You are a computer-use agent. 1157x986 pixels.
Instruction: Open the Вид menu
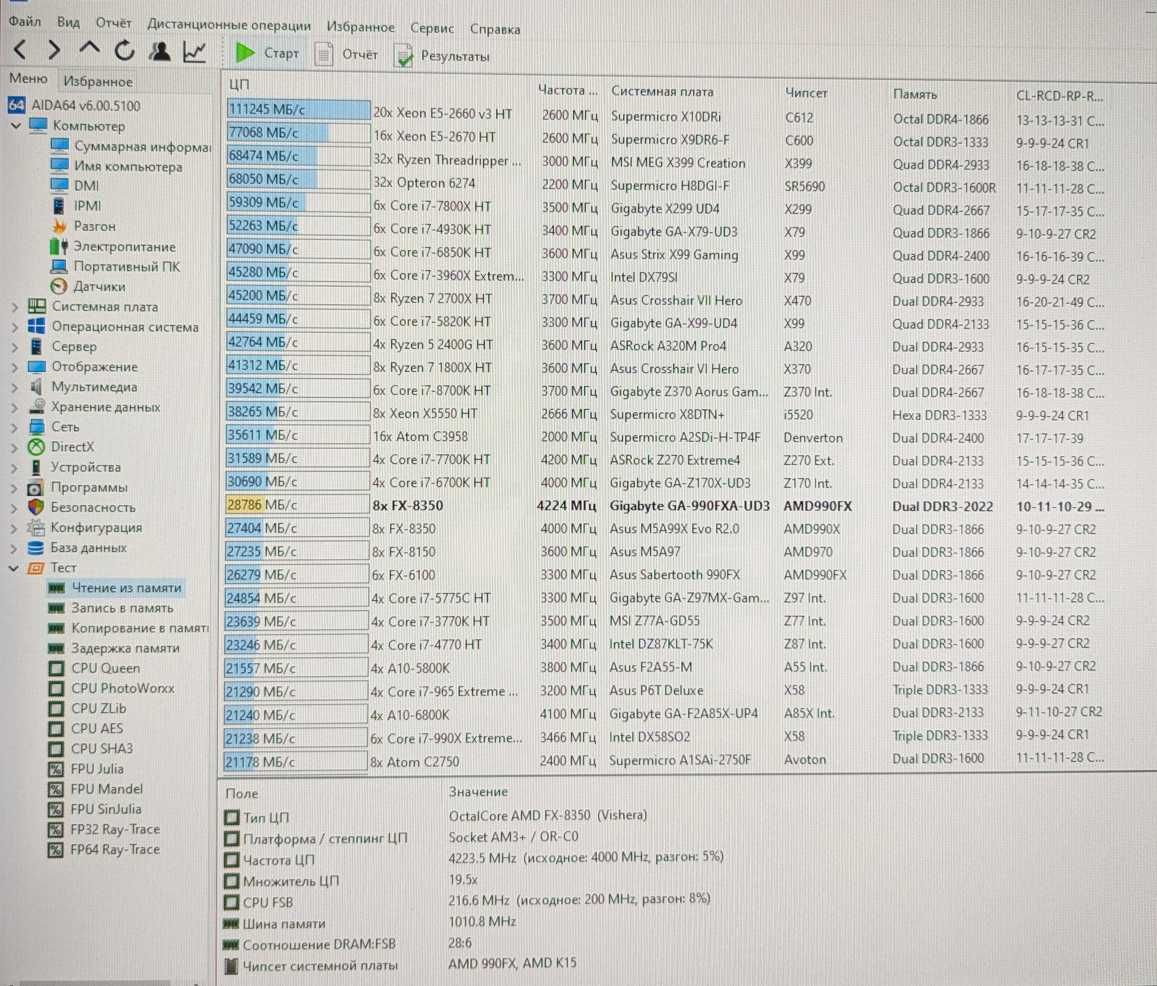click(68, 22)
